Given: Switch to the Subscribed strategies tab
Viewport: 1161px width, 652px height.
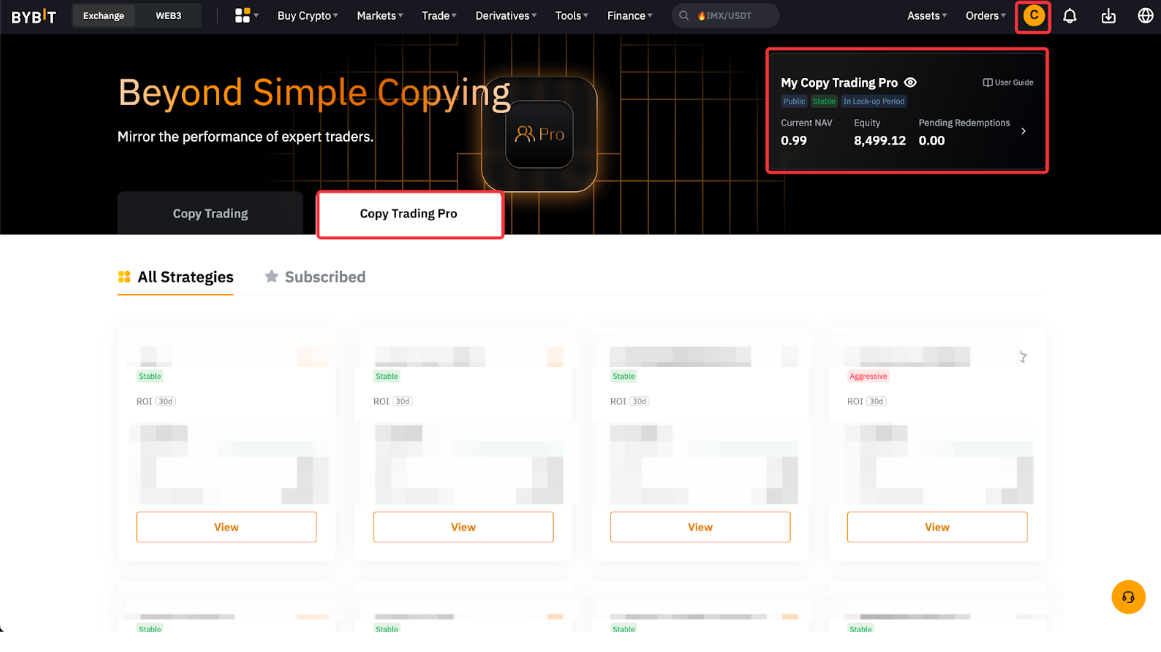Looking at the screenshot, I should coord(315,277).
